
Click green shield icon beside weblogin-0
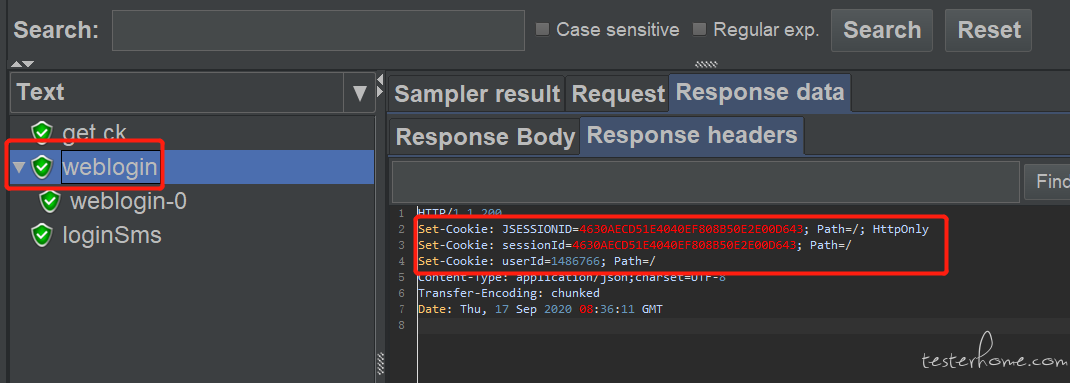click(x=50, y=201)
